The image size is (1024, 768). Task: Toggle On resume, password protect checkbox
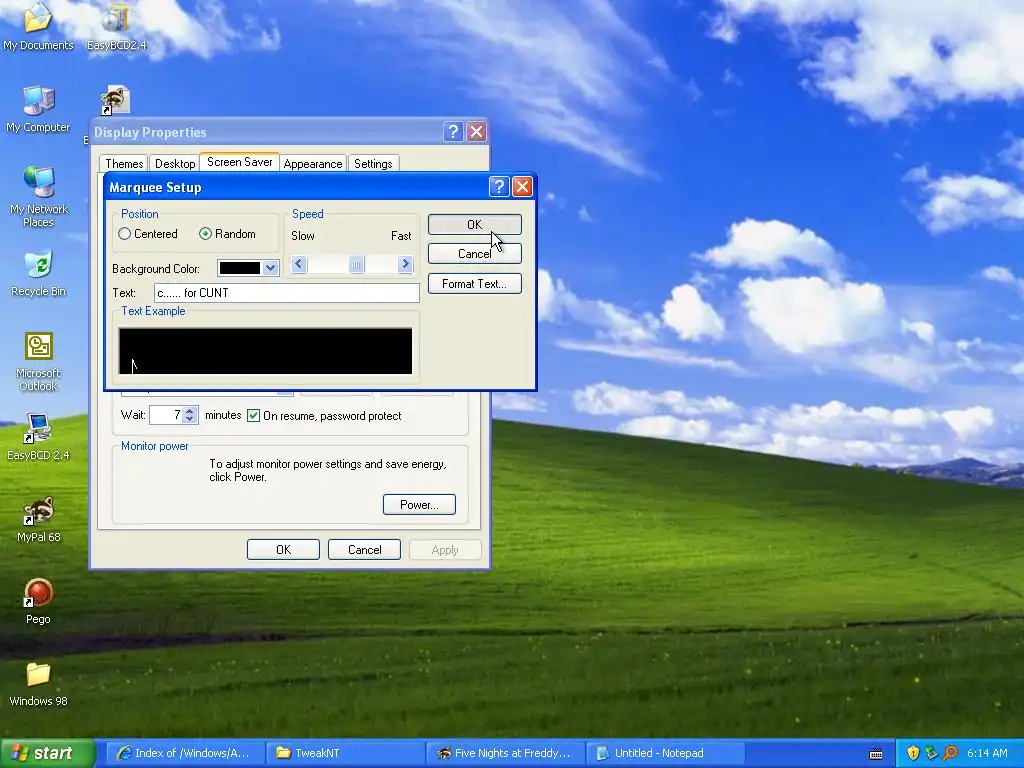point(253,416)
